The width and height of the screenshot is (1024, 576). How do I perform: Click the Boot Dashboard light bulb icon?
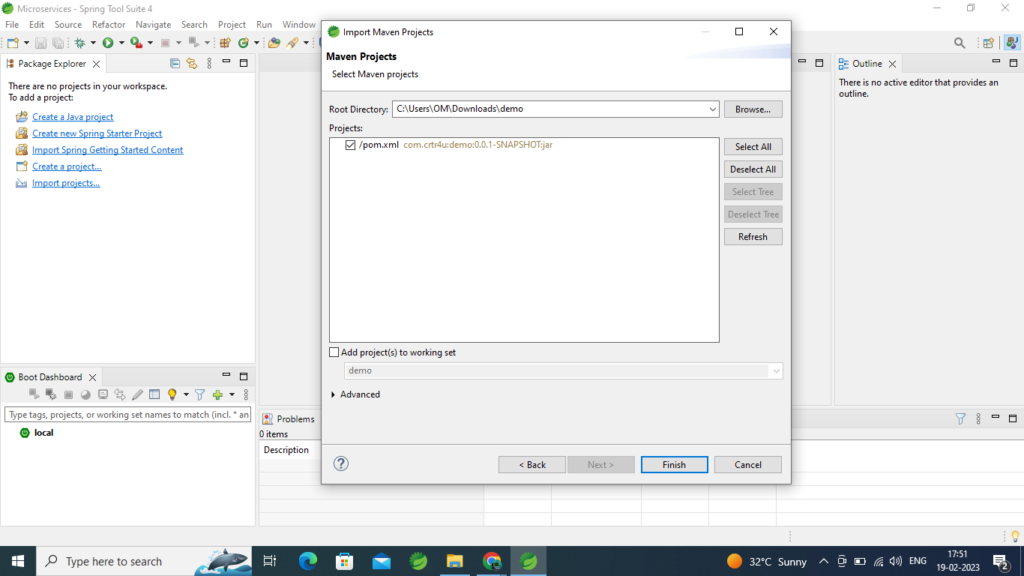point(172,394)
